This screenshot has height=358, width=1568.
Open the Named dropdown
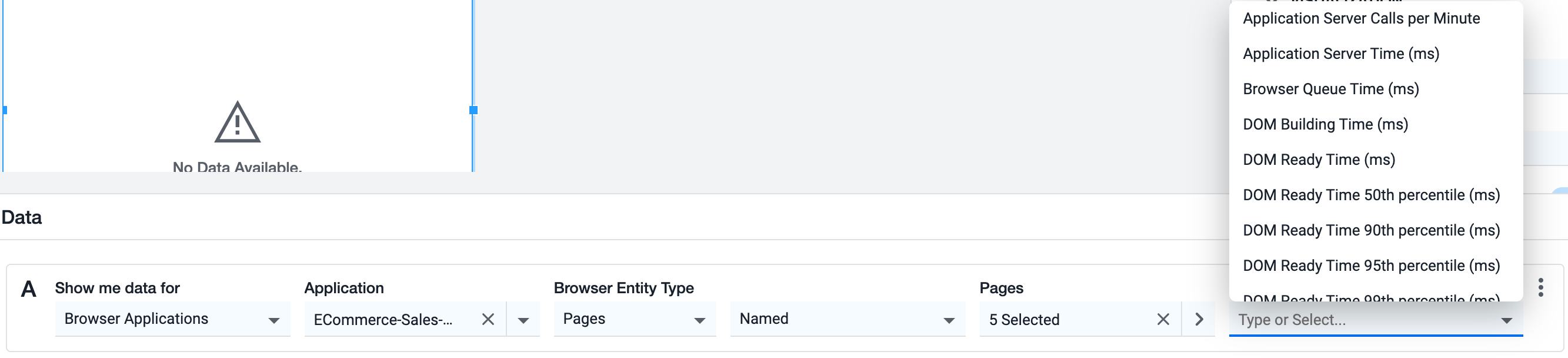pyautogui.click(x=848, y=319)
